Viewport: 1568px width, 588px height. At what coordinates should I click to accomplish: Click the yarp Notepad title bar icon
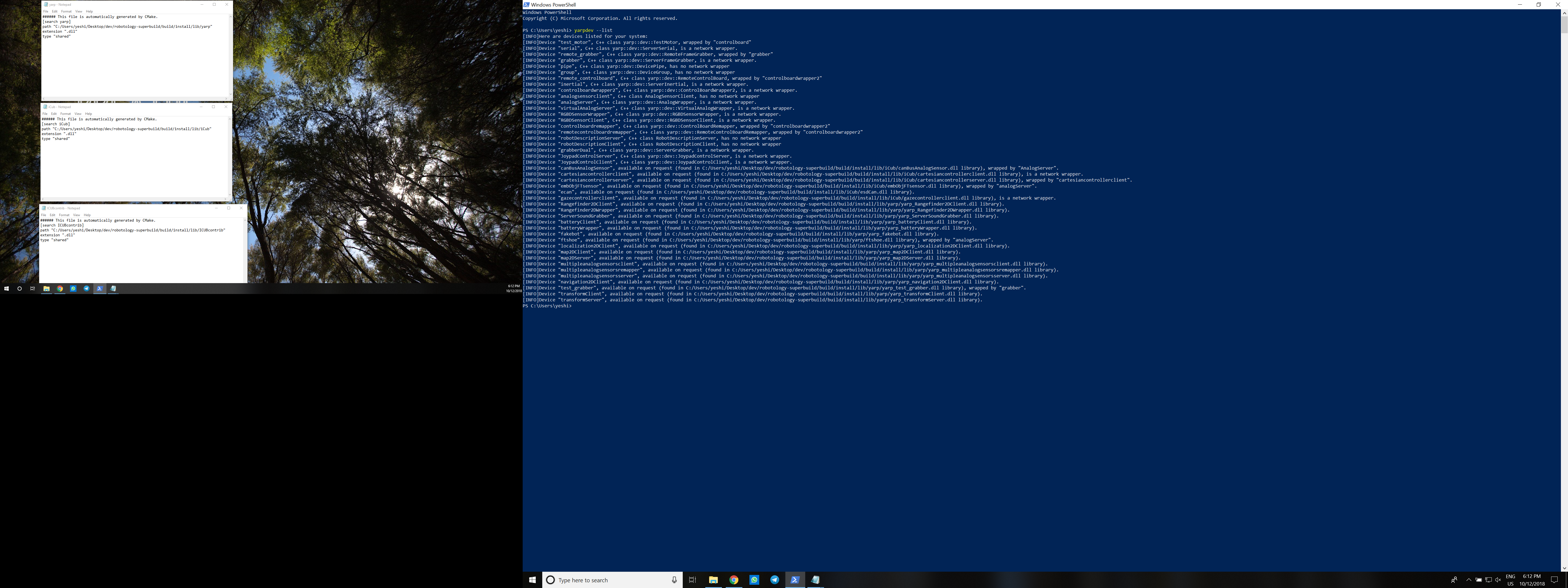coord(46,4)
